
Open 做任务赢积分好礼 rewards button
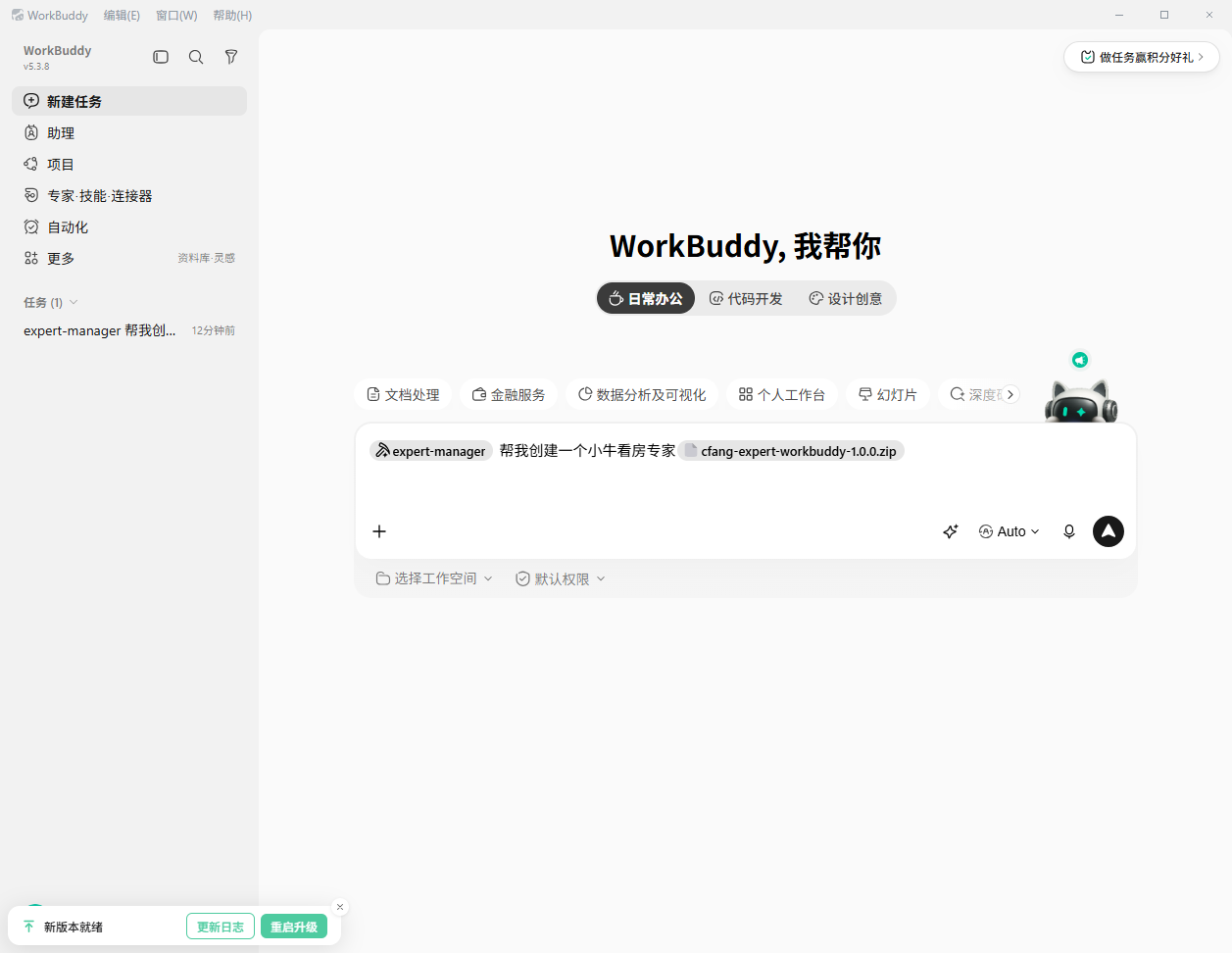(x=1142, y=57)
